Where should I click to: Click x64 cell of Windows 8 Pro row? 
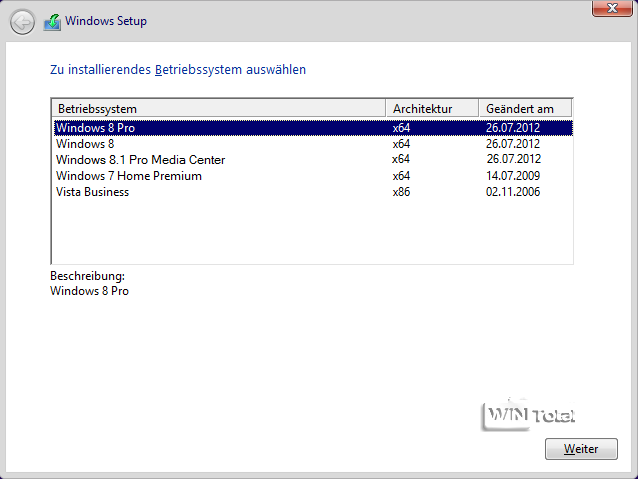(401, 128)
